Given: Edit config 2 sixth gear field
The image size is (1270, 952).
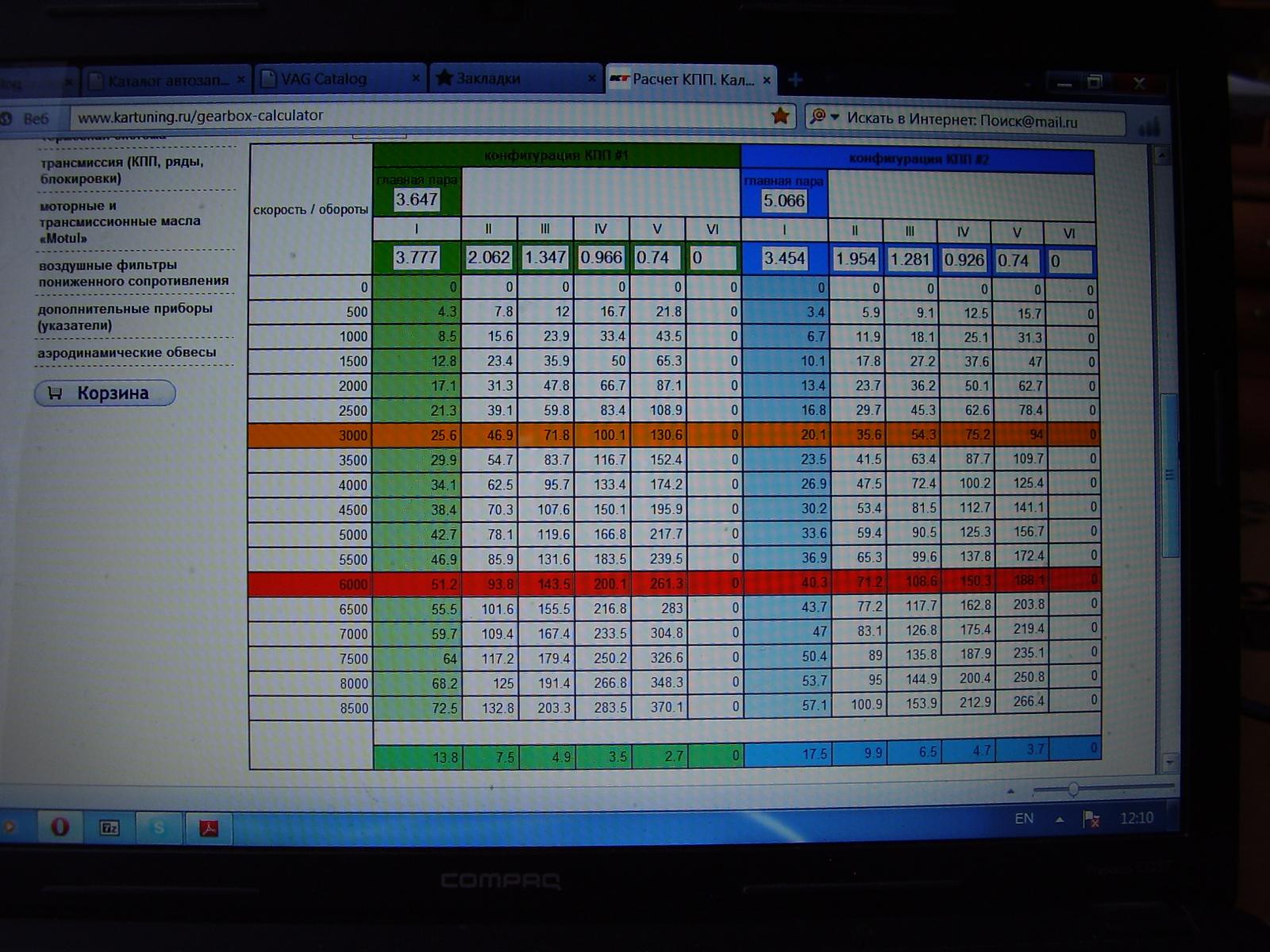Looking at the screenshot, I should coord(1069,260).
